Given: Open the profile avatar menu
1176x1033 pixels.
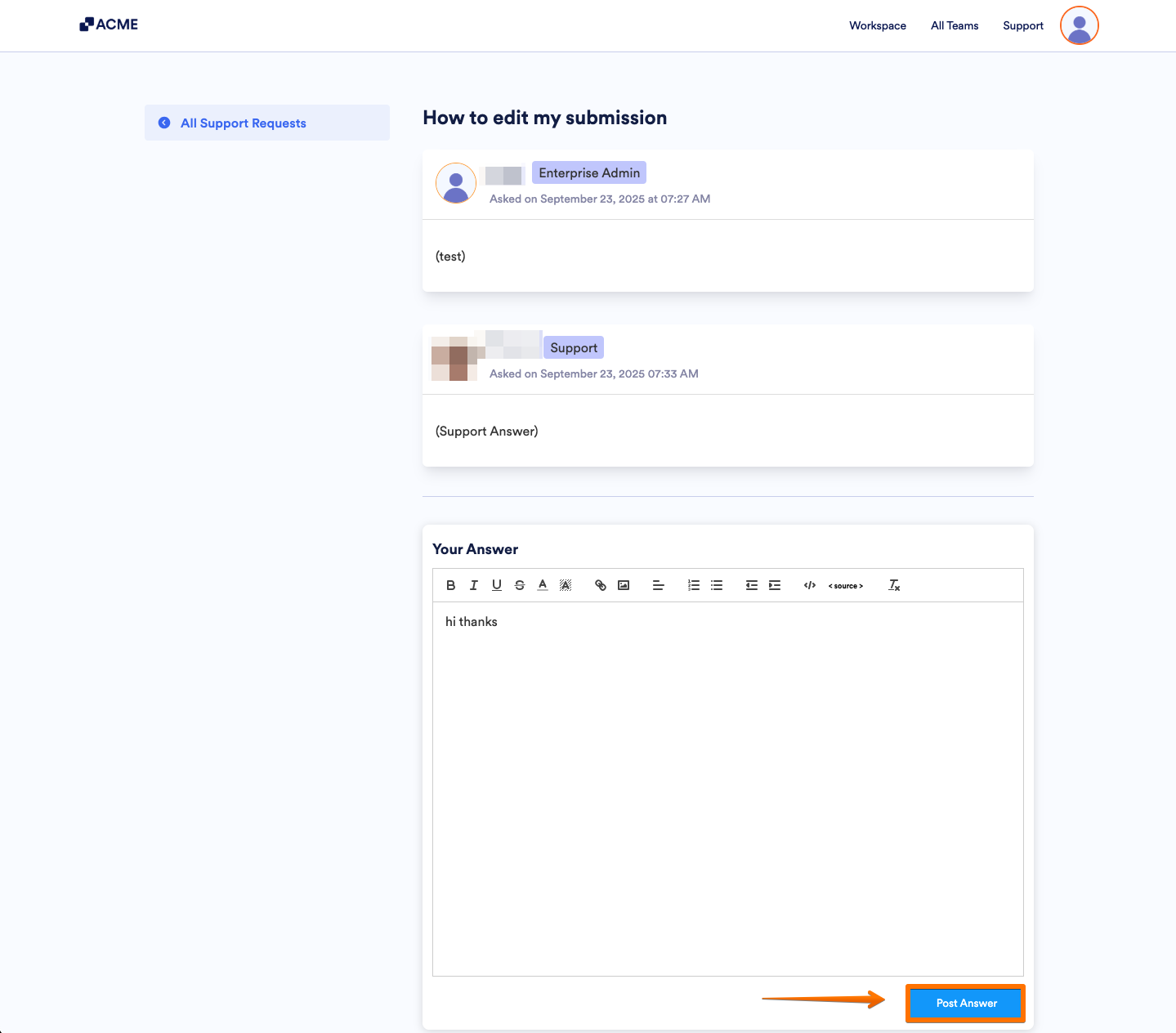Looking at the screenshot, I should coord(1079,25).
